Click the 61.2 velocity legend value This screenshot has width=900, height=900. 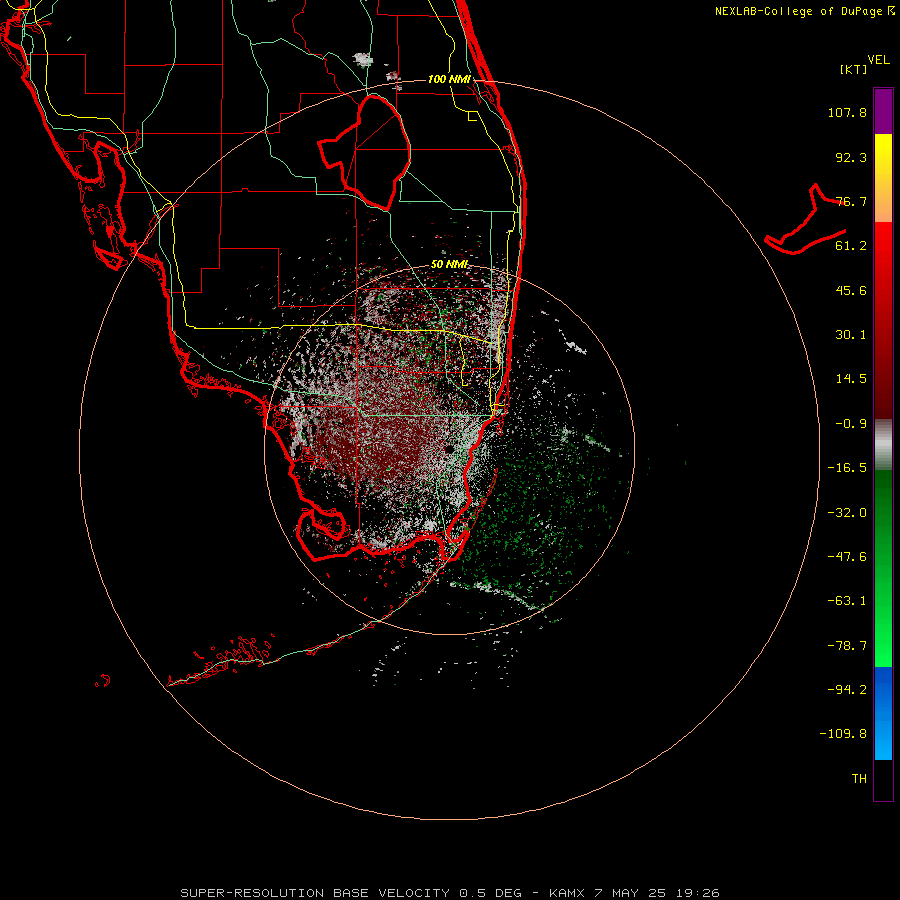(851, 246)
